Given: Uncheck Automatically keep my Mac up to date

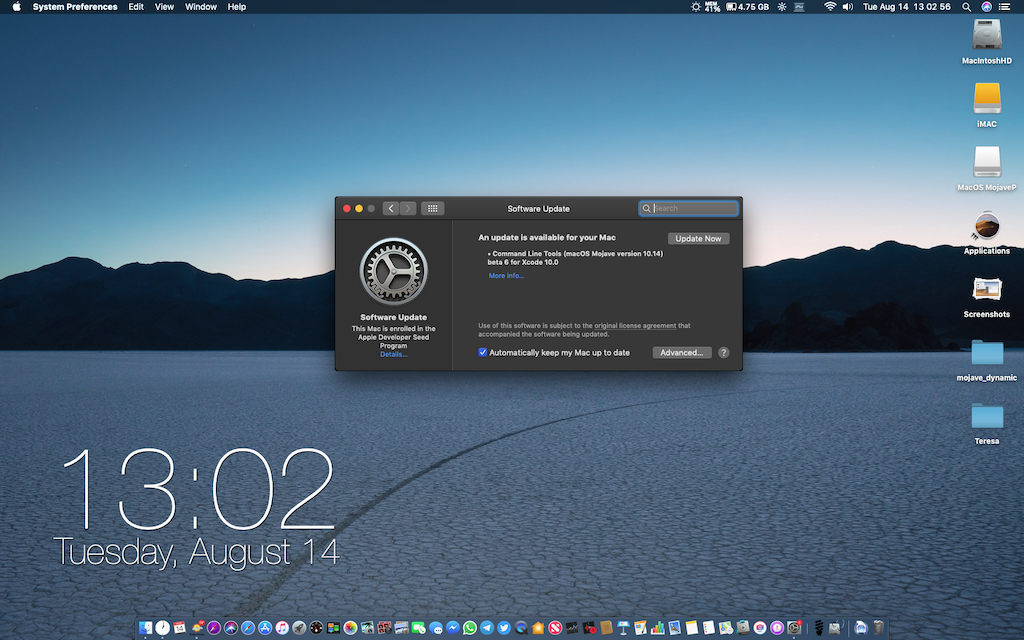Looking at the screenshot, I should point(483,353).
